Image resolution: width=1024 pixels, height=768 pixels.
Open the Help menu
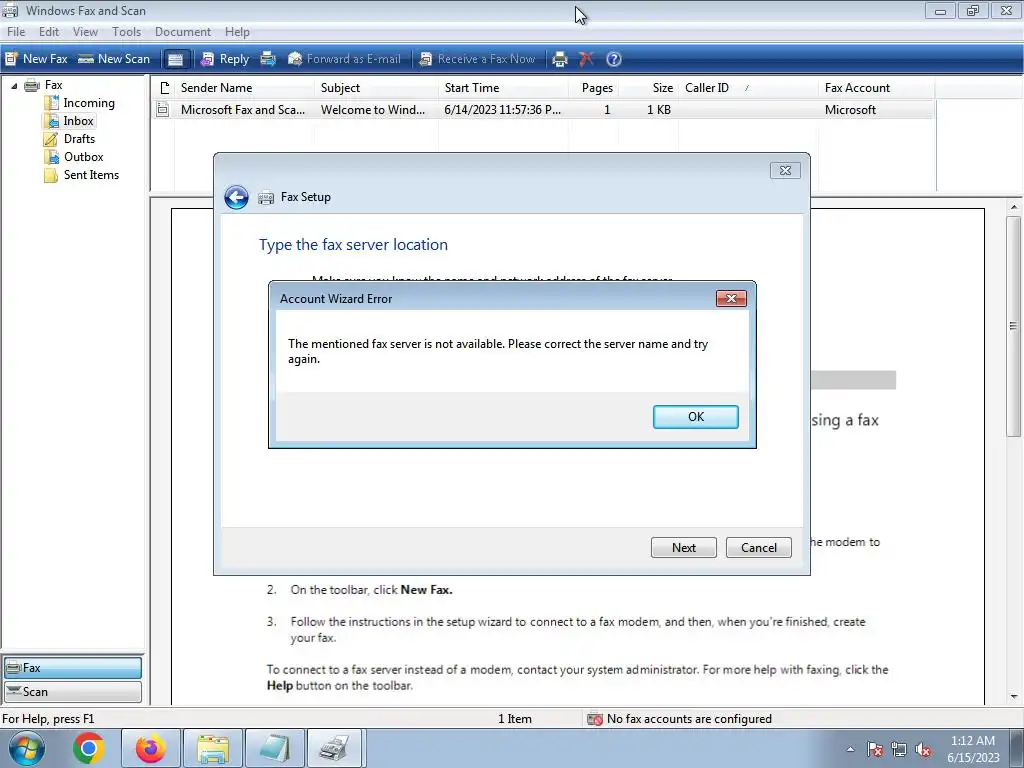[x=237, y=31]
